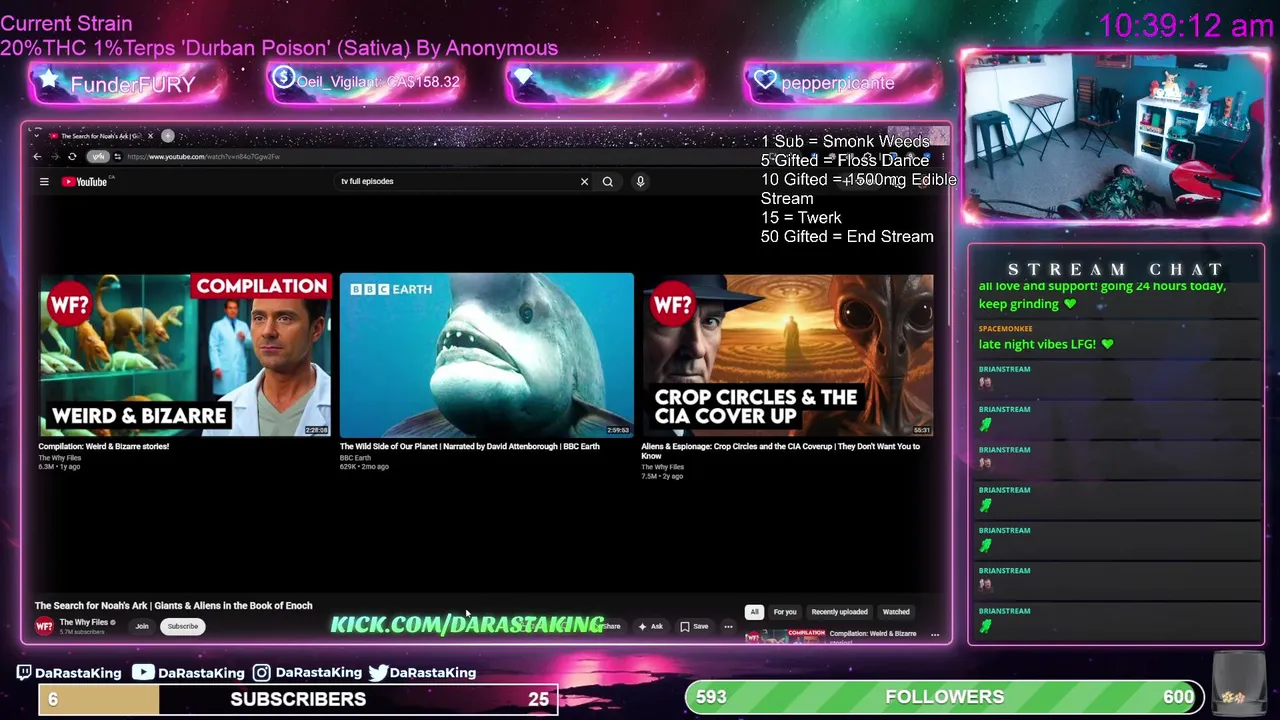Open 'The Wild Side of Our Planet' title
1280x720 pixels.
click(469, 446)
